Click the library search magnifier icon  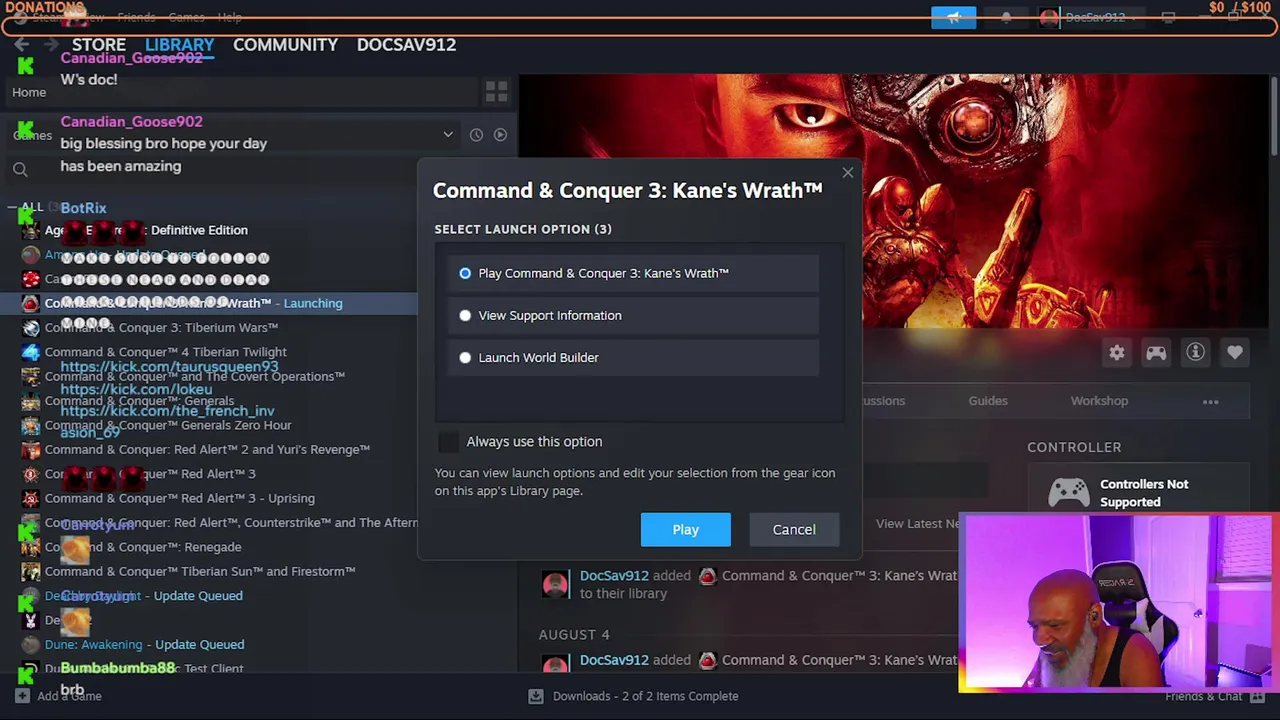pos(20,170)
